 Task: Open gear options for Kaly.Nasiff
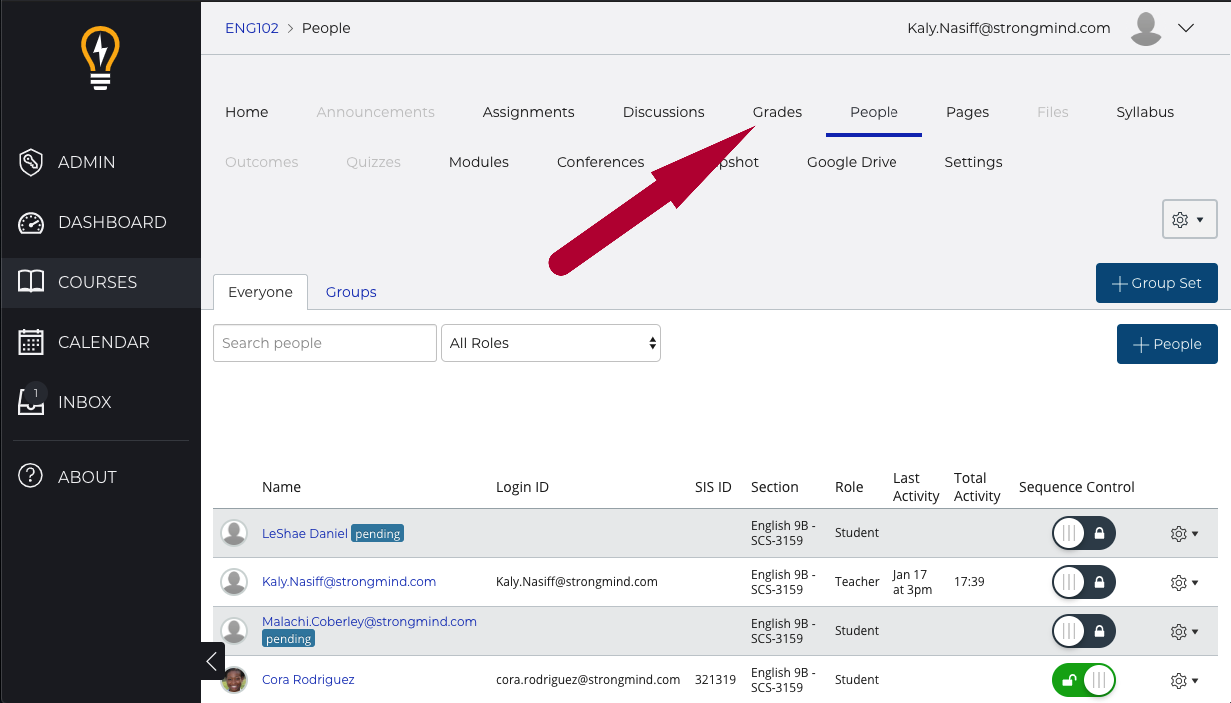pos(1184,583)
